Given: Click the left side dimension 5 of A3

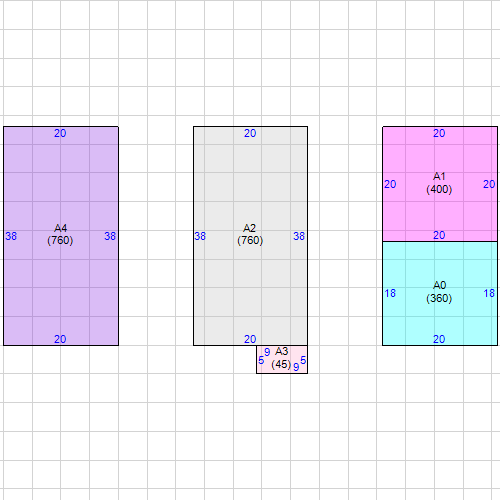Looking at the screenshot, I should pos(261,360).
